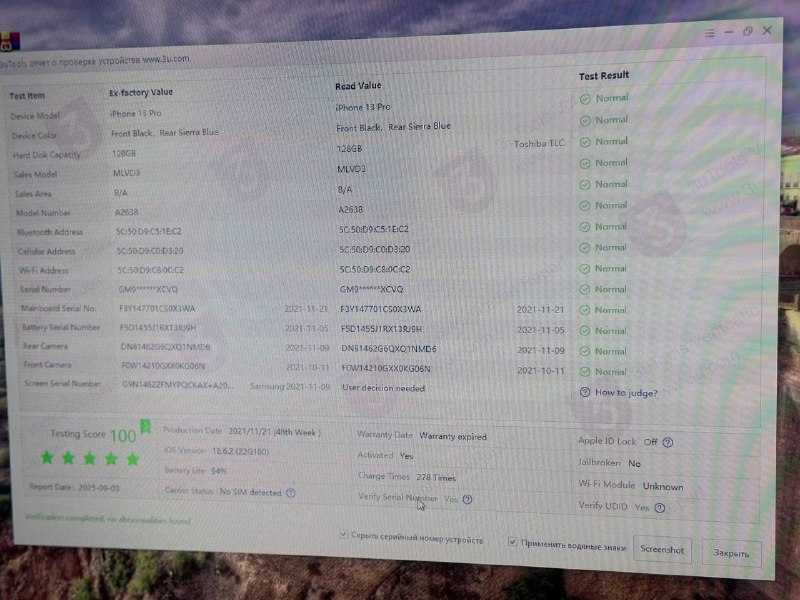Click the help icon next to Verify UDID
This screenshot has height=600, width=800.
660,508
